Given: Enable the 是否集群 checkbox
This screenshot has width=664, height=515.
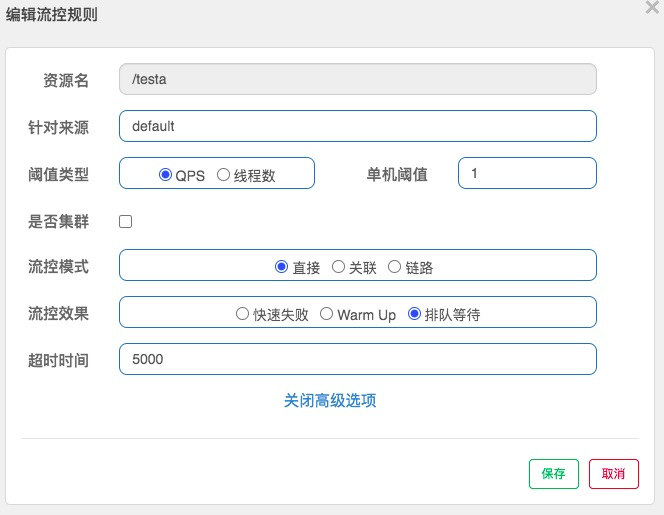Looking at the screenshot, I should [125, 222].
